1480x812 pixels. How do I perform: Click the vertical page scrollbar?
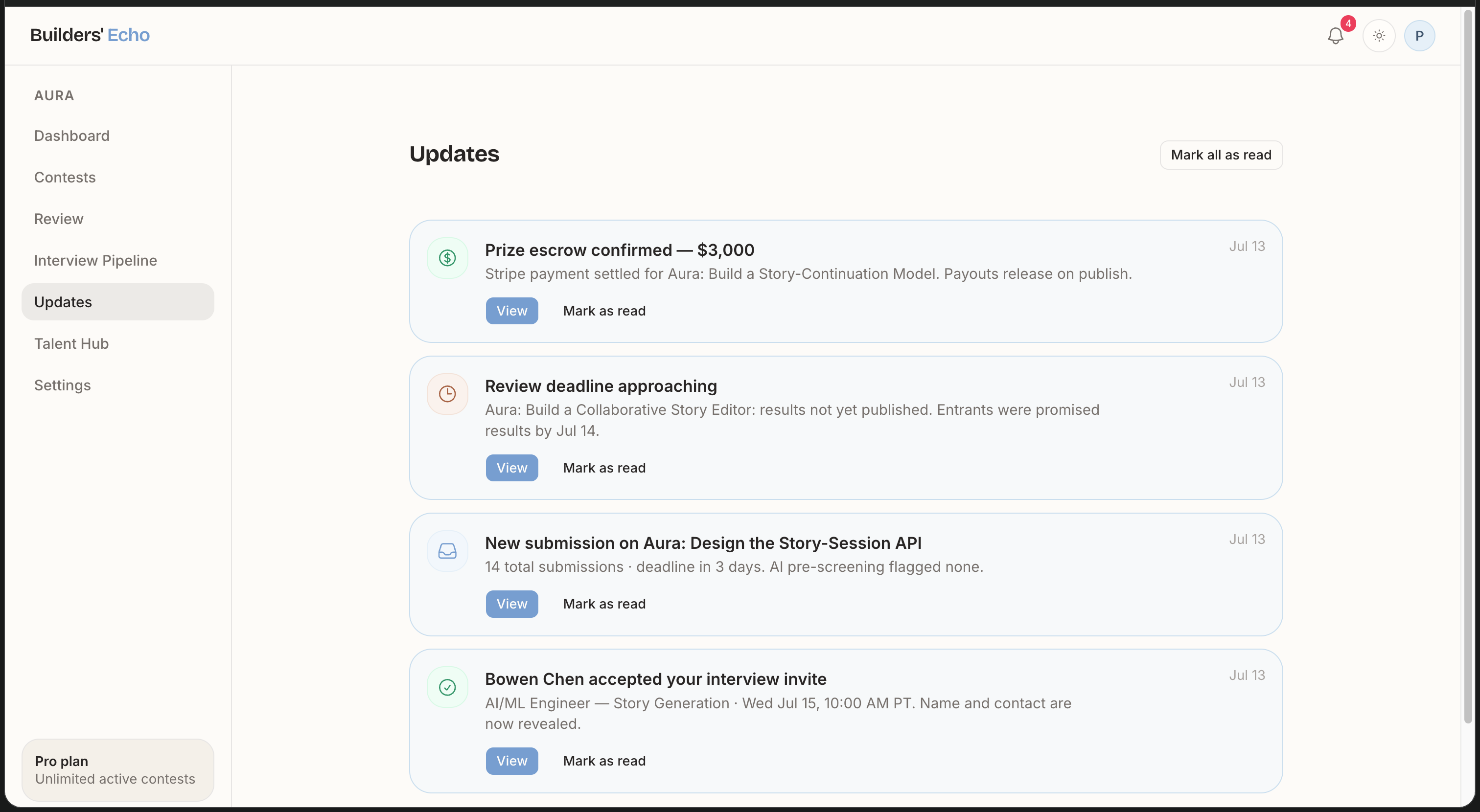coord(1468,367)
